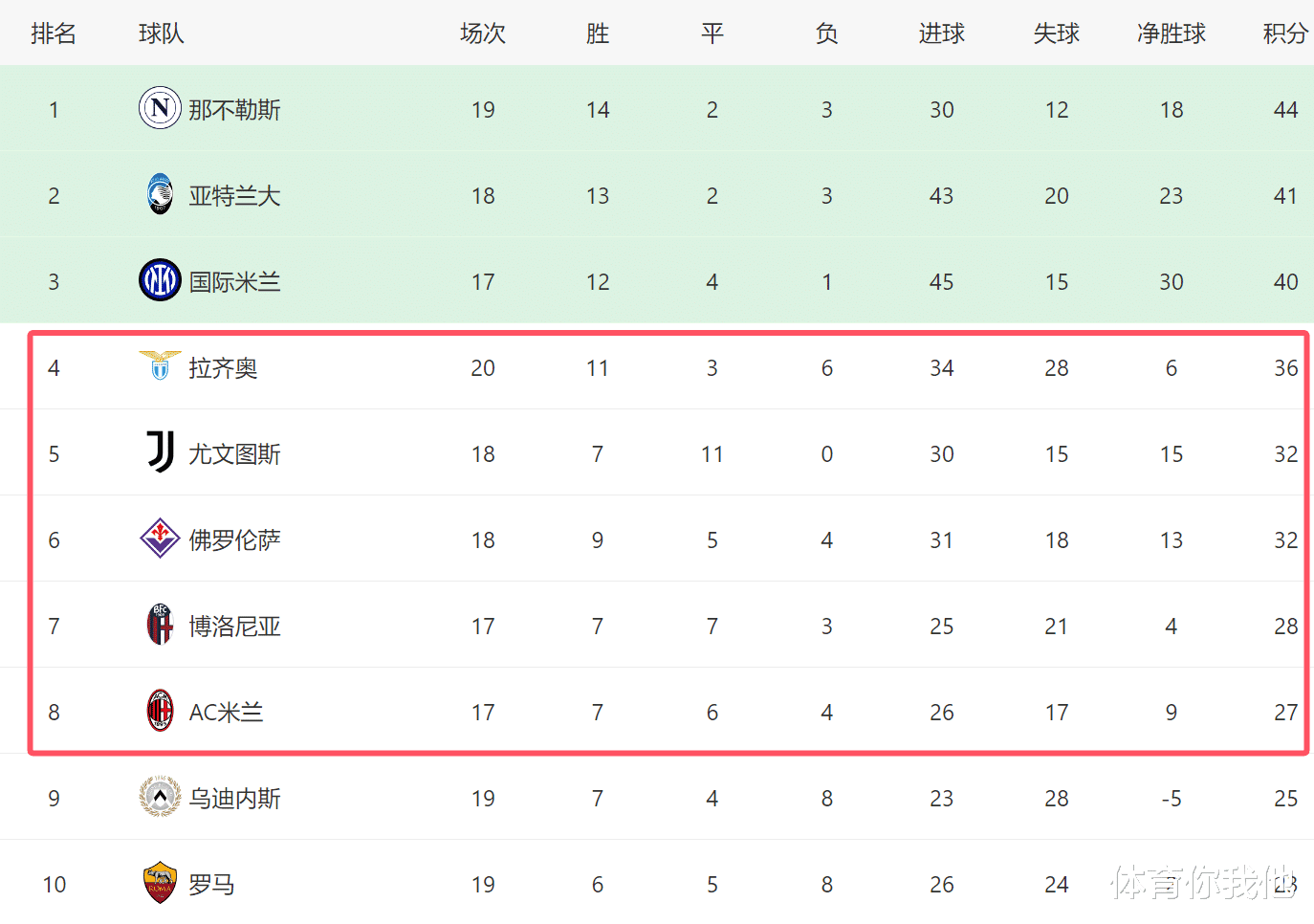Click the 进球 column header
This screenshot has width=1314, height=924.
point(942,33)
